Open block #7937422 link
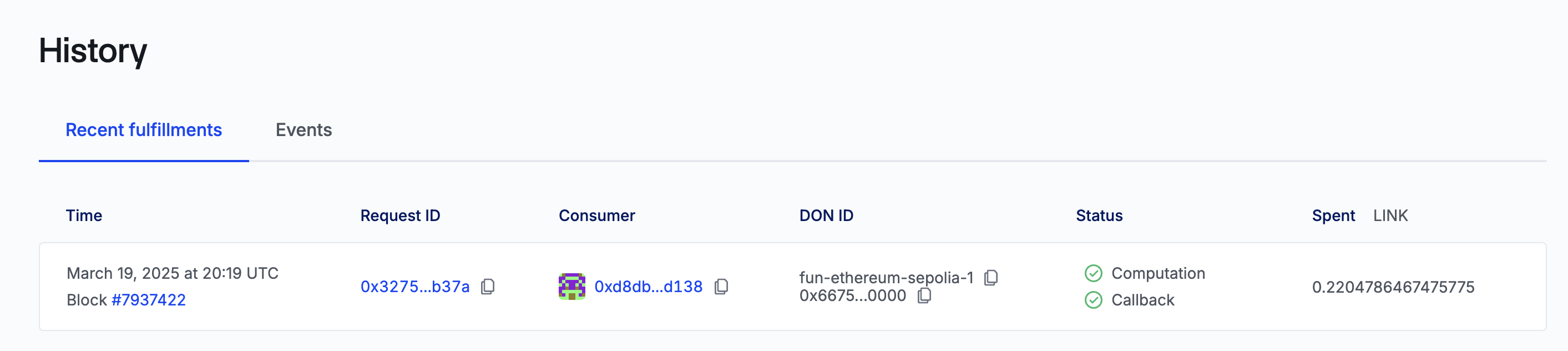The image size is (1568, 351). [149, 300]
